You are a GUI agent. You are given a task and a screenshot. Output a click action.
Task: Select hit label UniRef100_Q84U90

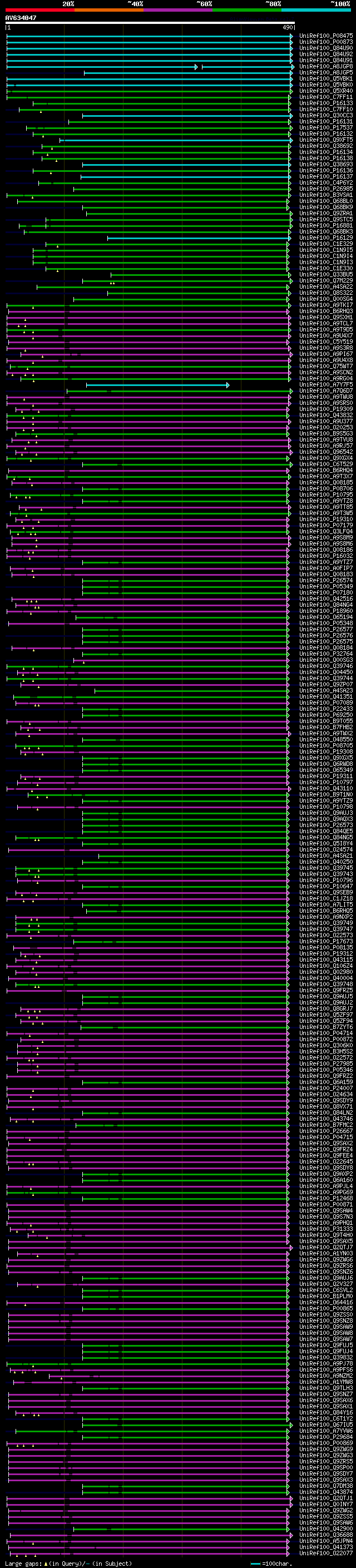tap(326, 48)
